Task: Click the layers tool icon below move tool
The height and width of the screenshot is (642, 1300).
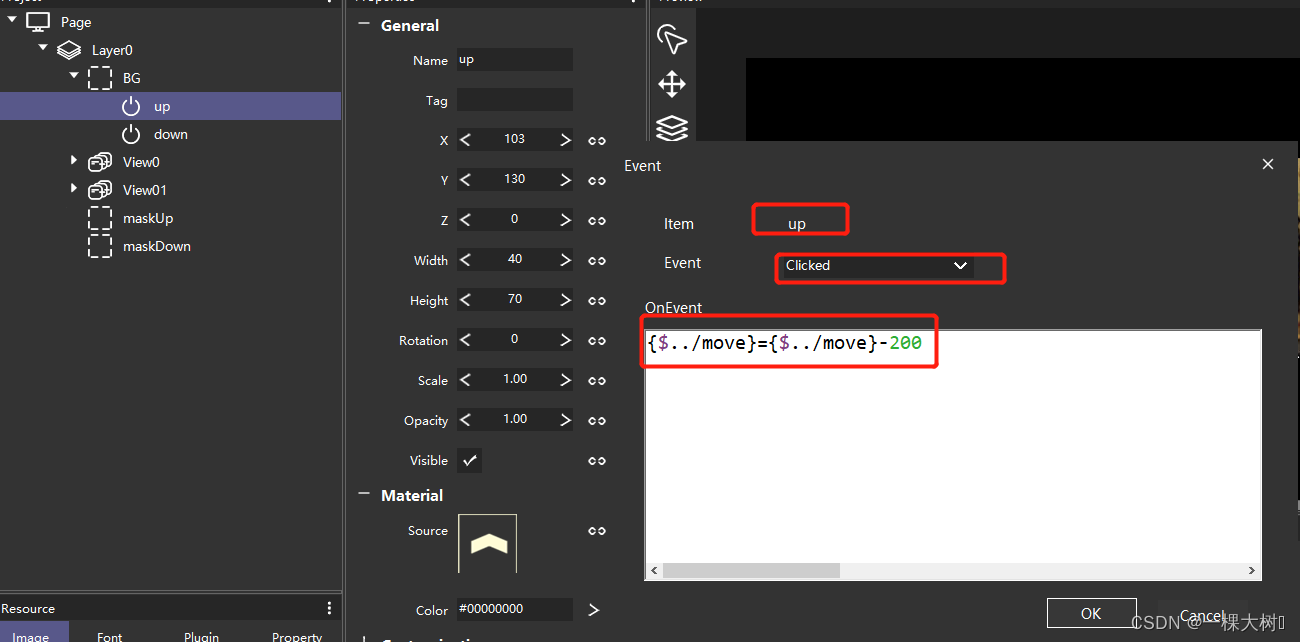Action: pos(671,128)
